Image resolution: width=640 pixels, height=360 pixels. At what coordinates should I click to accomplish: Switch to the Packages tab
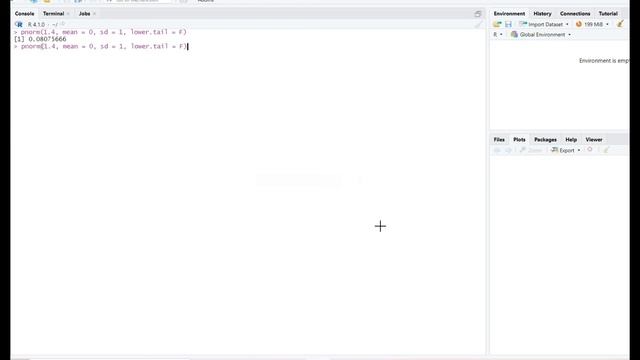point(545,140)
